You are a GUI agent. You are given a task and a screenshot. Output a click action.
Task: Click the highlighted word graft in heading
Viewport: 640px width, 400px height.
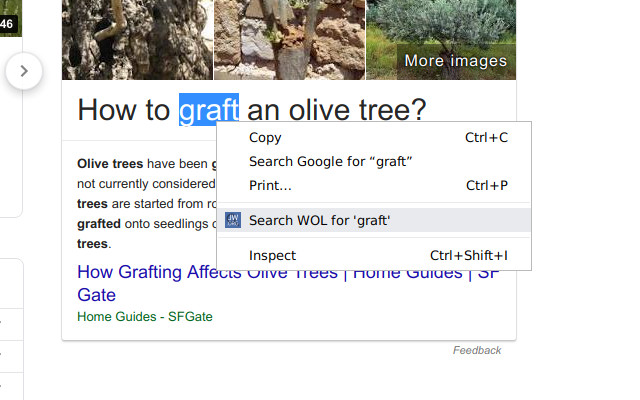209,110
